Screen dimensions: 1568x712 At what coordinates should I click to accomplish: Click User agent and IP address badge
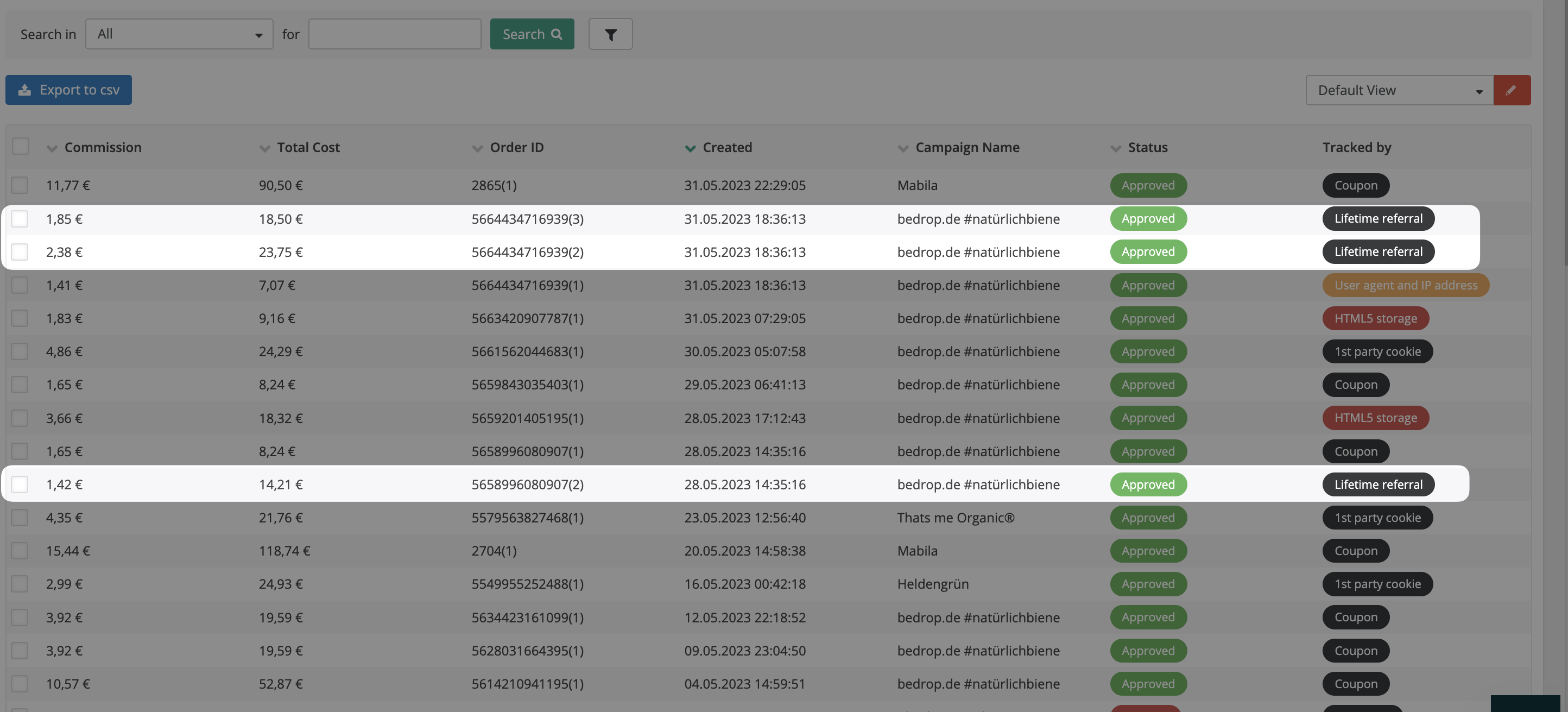pos(1406,285)
